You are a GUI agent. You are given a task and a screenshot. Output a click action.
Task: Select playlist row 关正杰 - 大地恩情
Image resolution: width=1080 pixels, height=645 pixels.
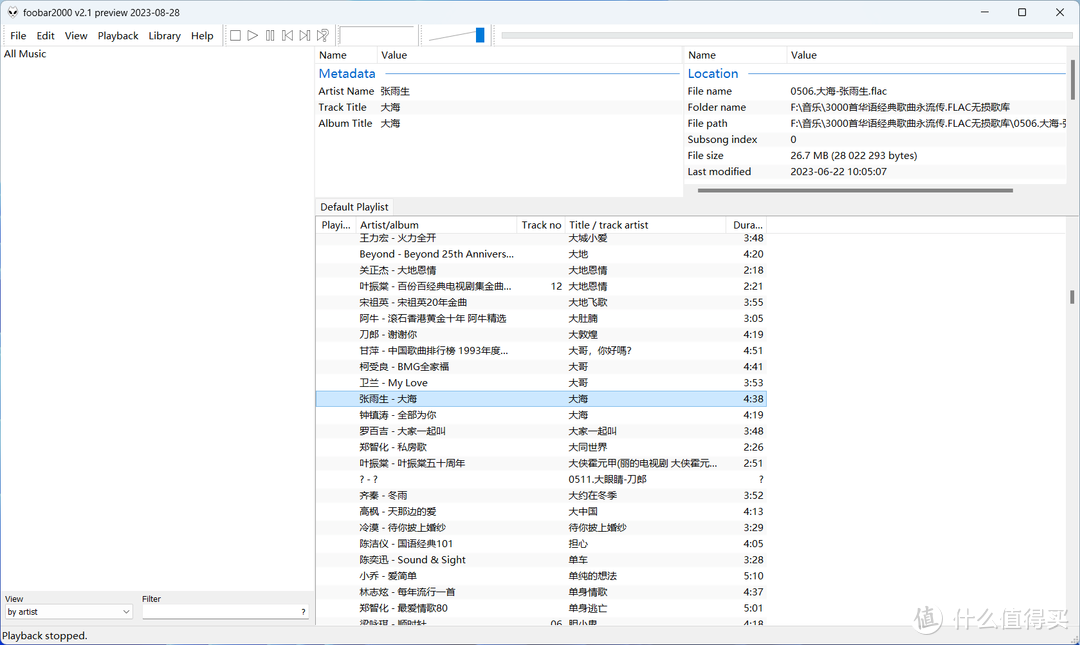(541, 270)
